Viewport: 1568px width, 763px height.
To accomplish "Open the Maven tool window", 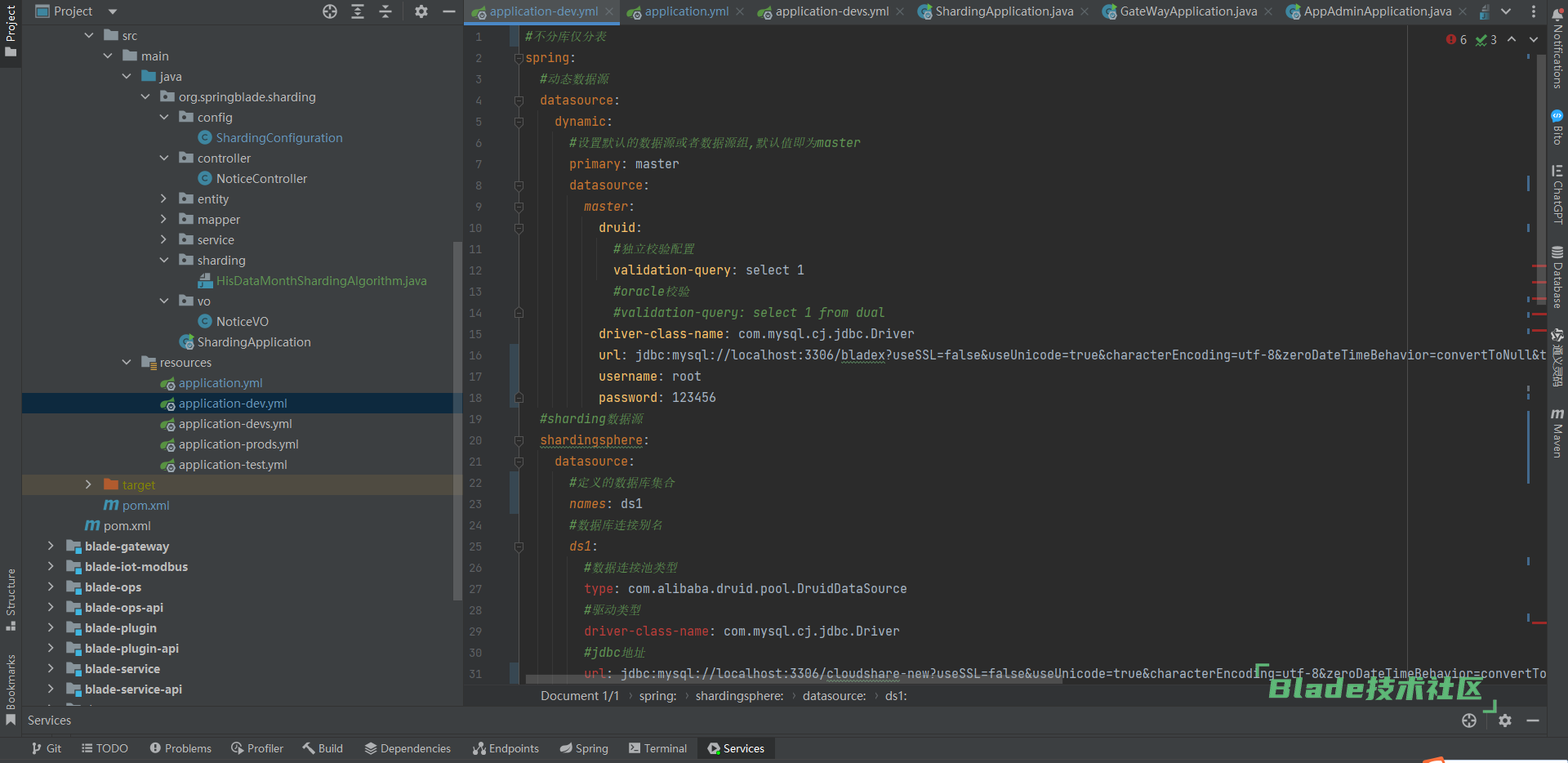I will tap(1557, 433).
